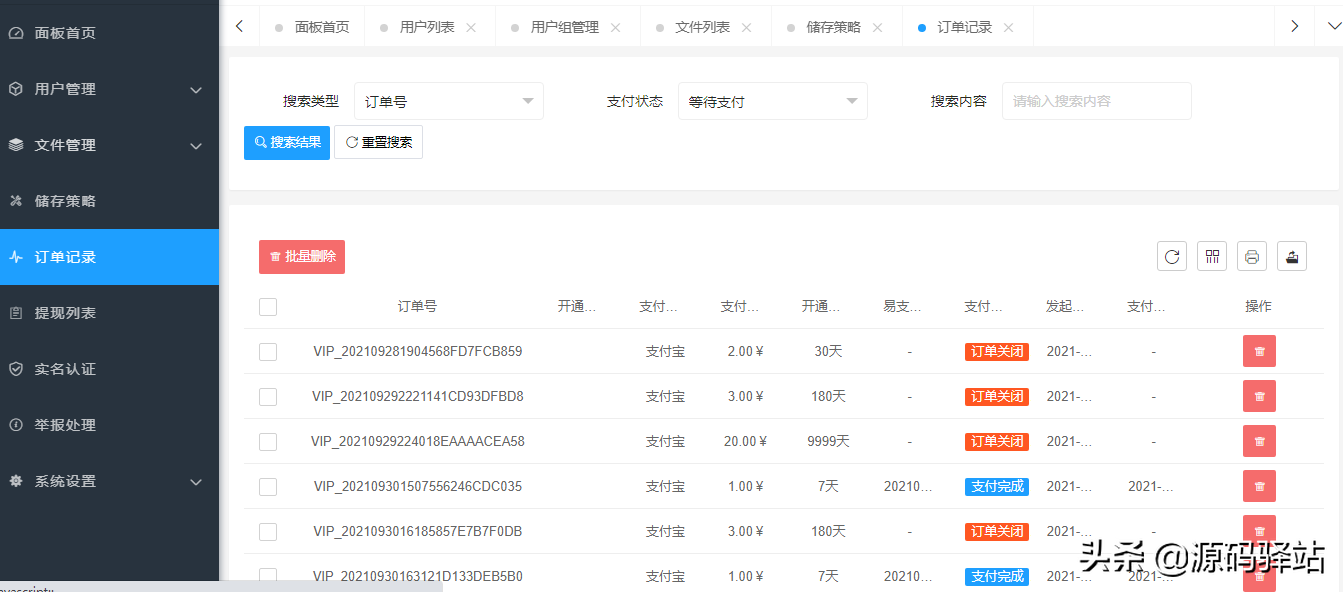Open the column filter grid icon

[1212, 256]
